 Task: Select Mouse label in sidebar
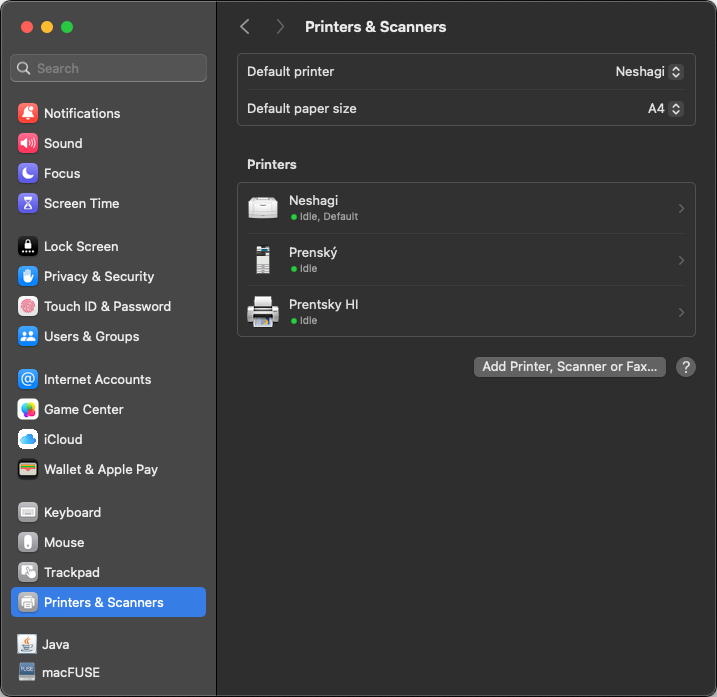click(x=64, y=542)
